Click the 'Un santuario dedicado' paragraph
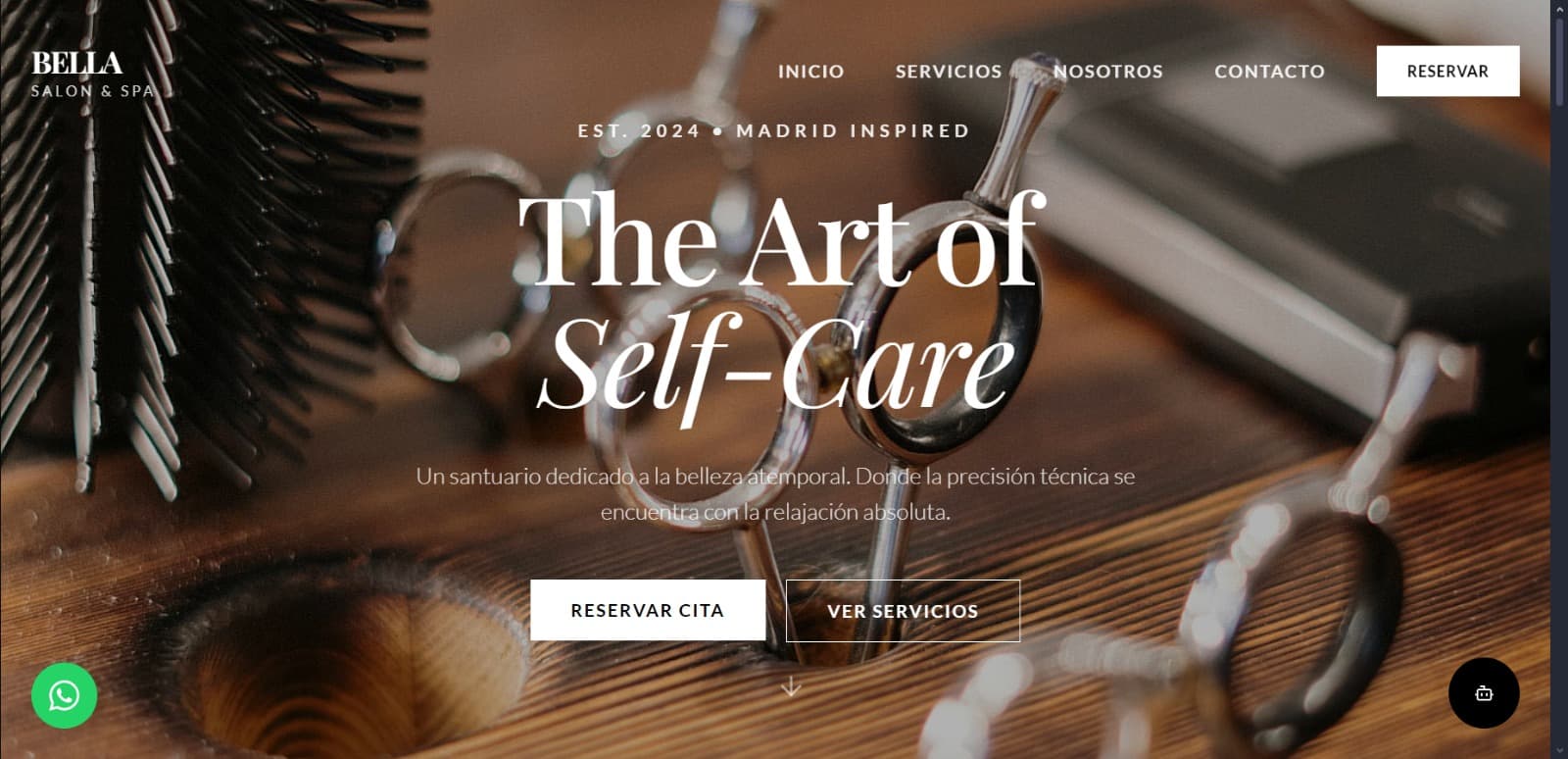Screen dimensions: 1568x759 tap(775, 494)
